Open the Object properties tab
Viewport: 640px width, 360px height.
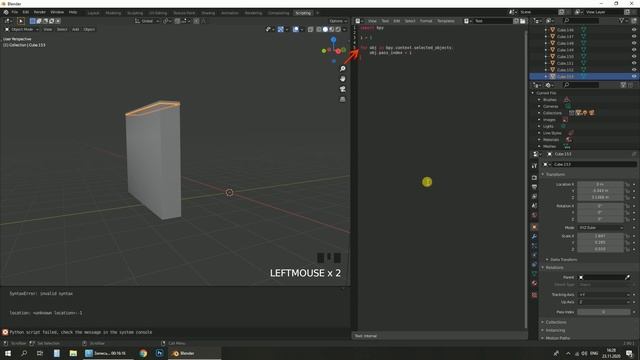click(534, 227)
